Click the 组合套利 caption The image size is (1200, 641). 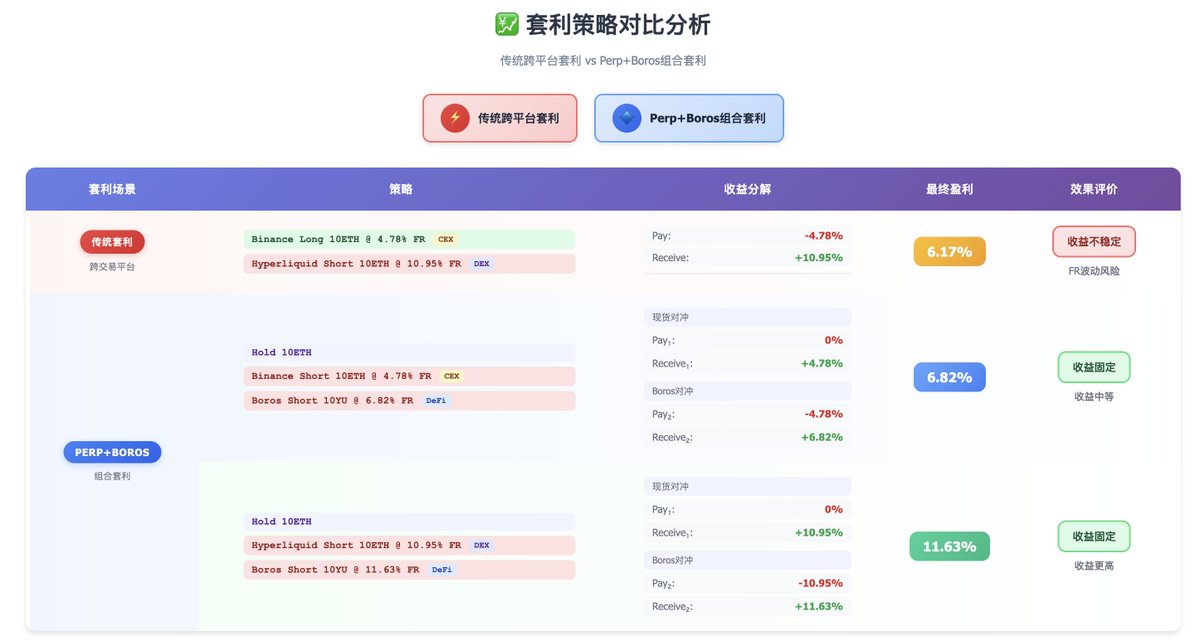point(112,477)
